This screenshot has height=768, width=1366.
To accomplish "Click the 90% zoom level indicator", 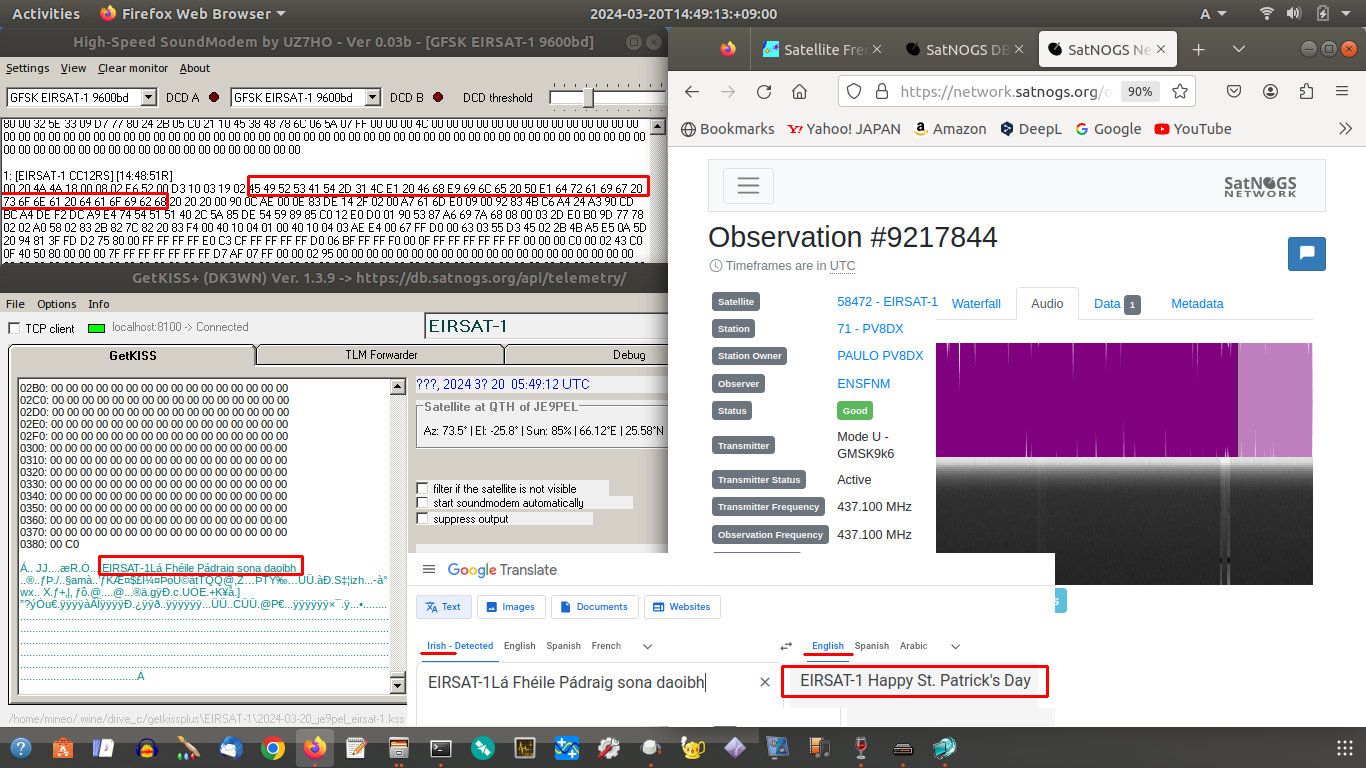I will point(1140,91).
